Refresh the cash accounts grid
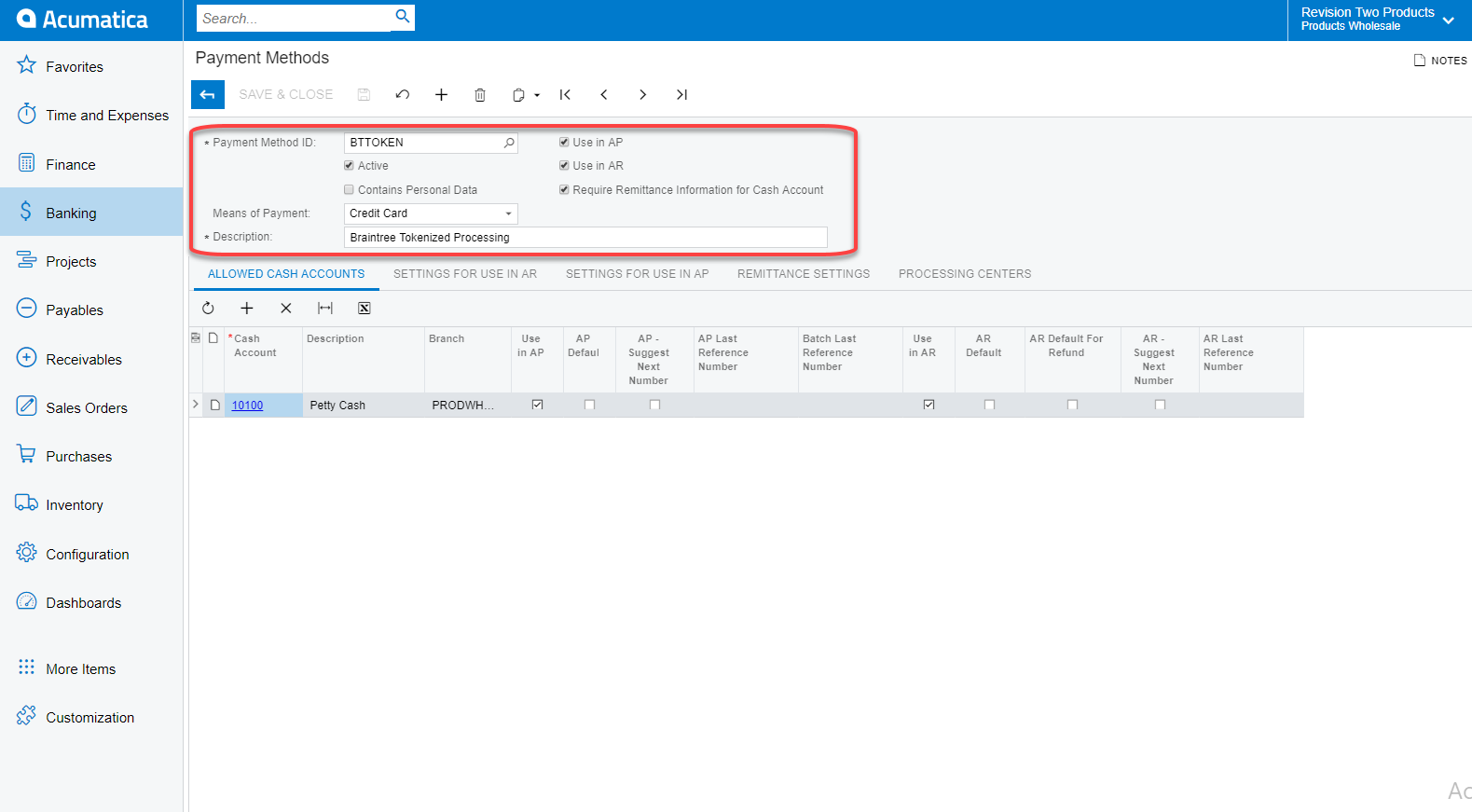1472x812 pixels. coord(208,308)
